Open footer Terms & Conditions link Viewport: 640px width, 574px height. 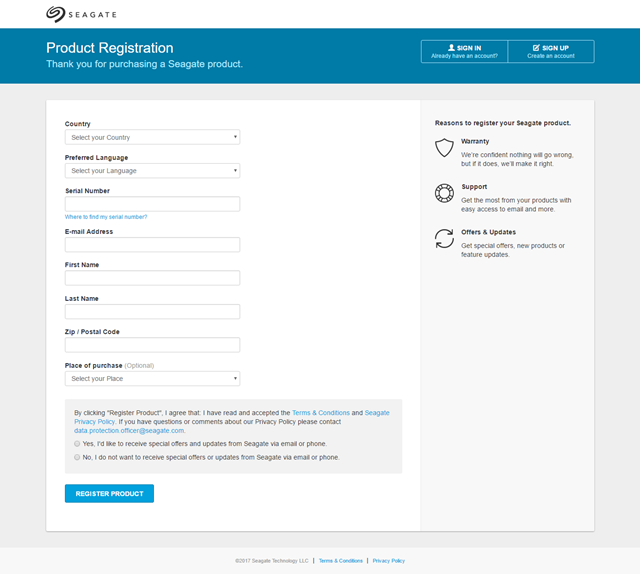pyautogui.click(x=341, y=561)
